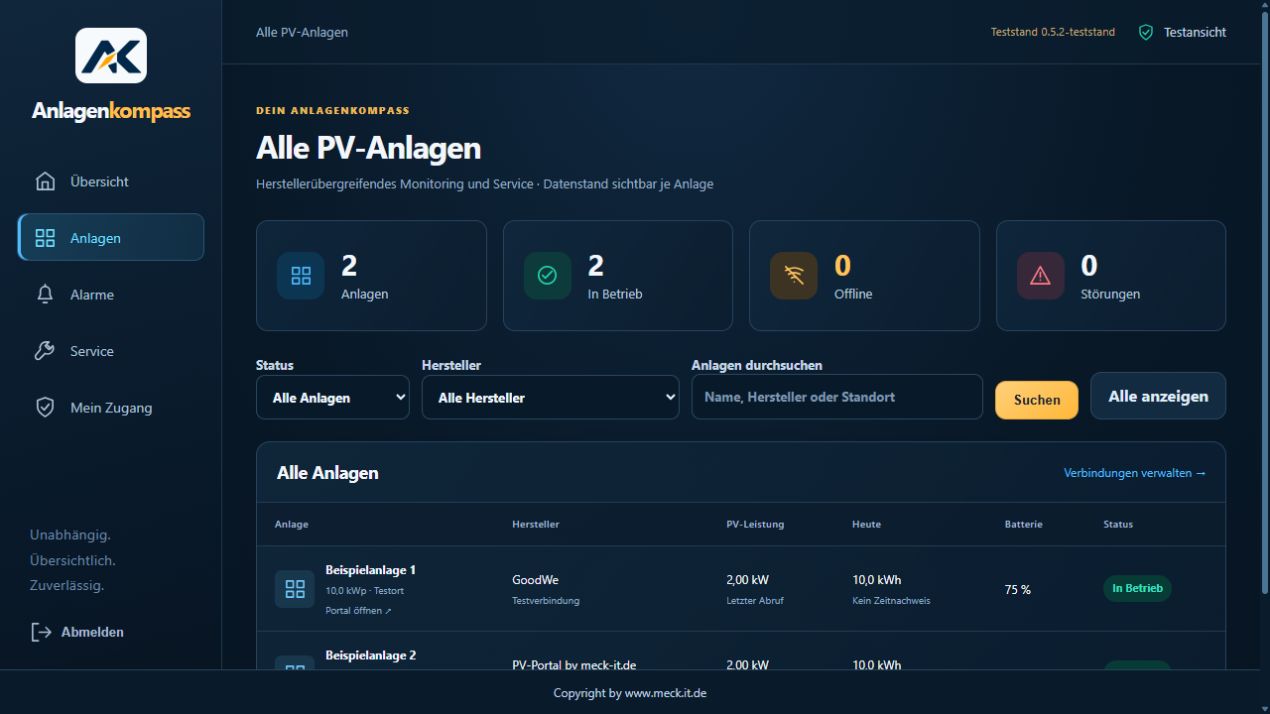The height and width of the screenshot is (714, 1270).
Task: Select Alarme in the sidebar menu
Action: [x=111, y=295]
